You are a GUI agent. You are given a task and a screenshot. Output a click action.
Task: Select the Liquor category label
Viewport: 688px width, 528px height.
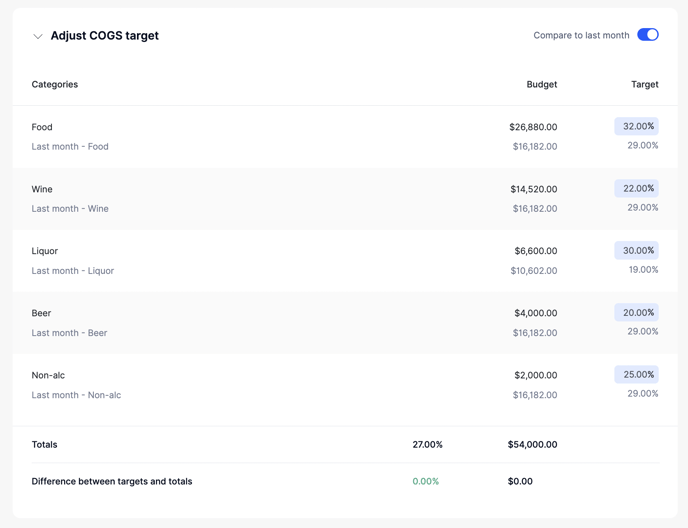pyautogui.click(x=45, y=251)
